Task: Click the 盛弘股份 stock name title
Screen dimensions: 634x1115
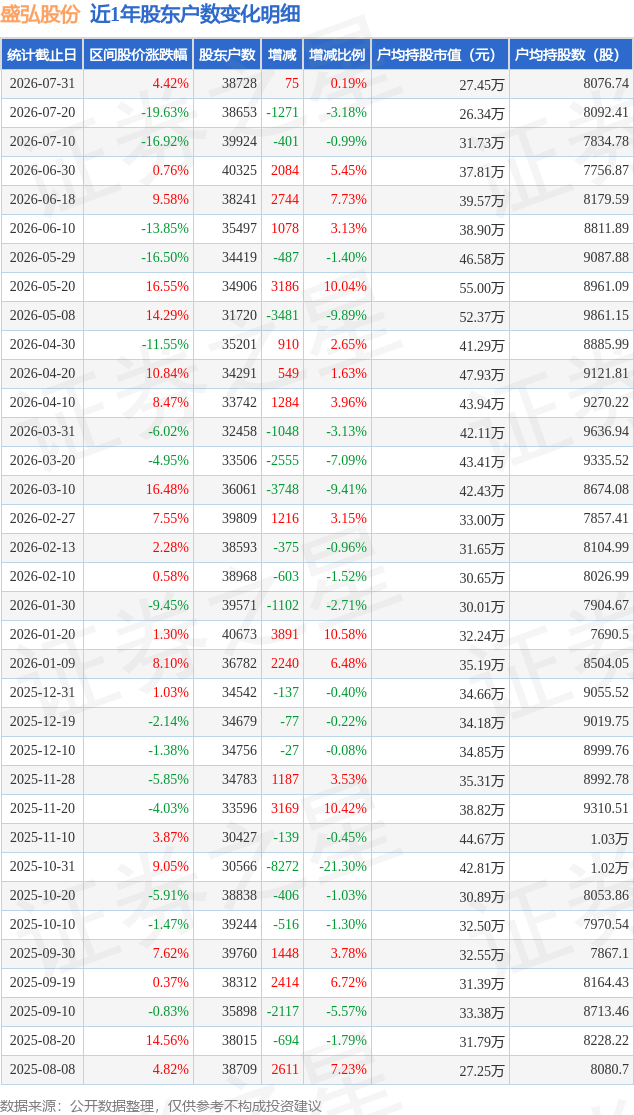Action: point(41,14)
